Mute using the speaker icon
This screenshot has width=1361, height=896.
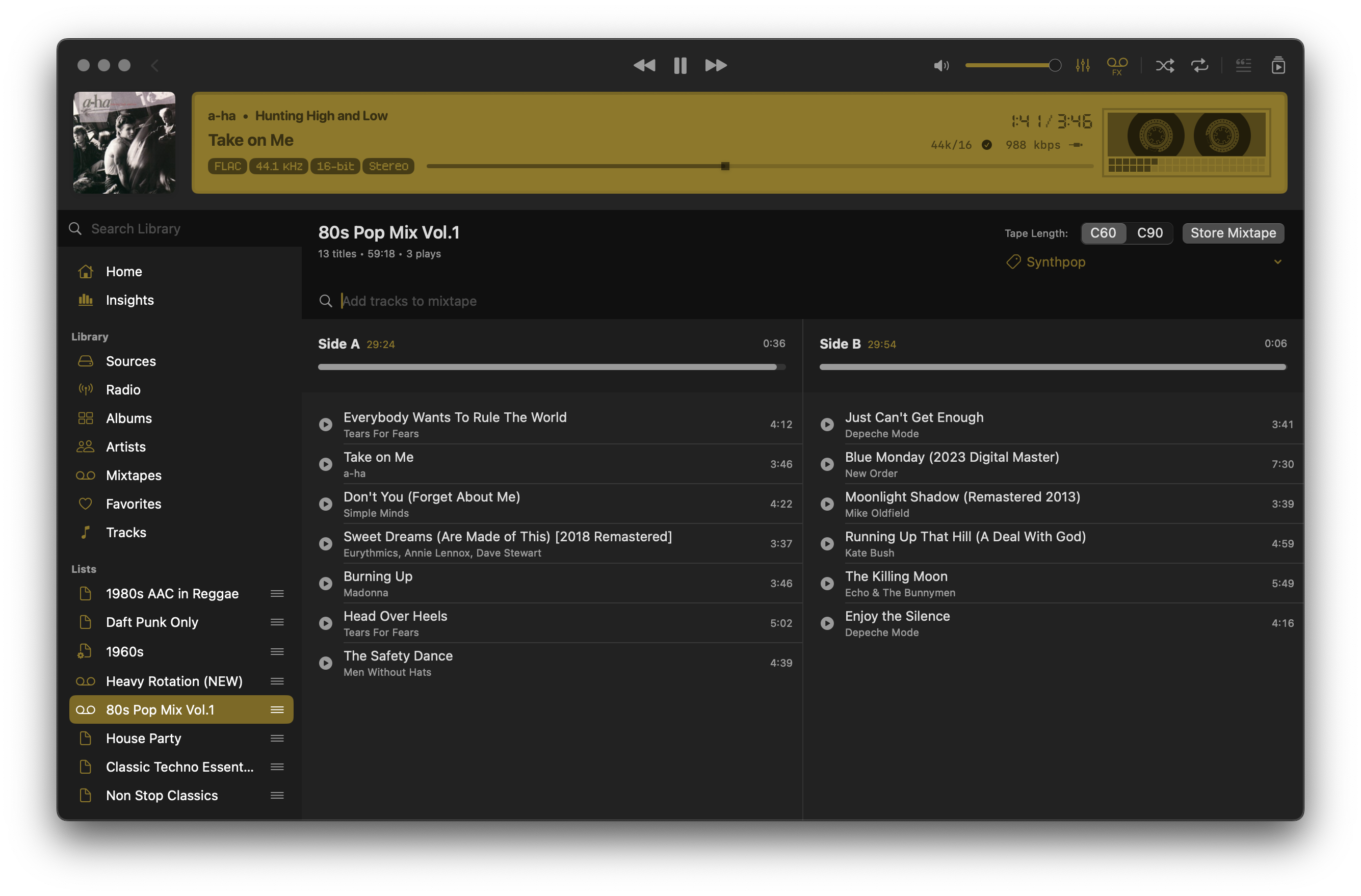940,65
